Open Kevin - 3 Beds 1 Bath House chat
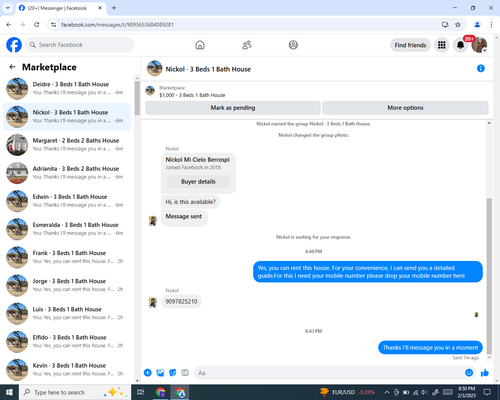 click(x=67, y=370)
